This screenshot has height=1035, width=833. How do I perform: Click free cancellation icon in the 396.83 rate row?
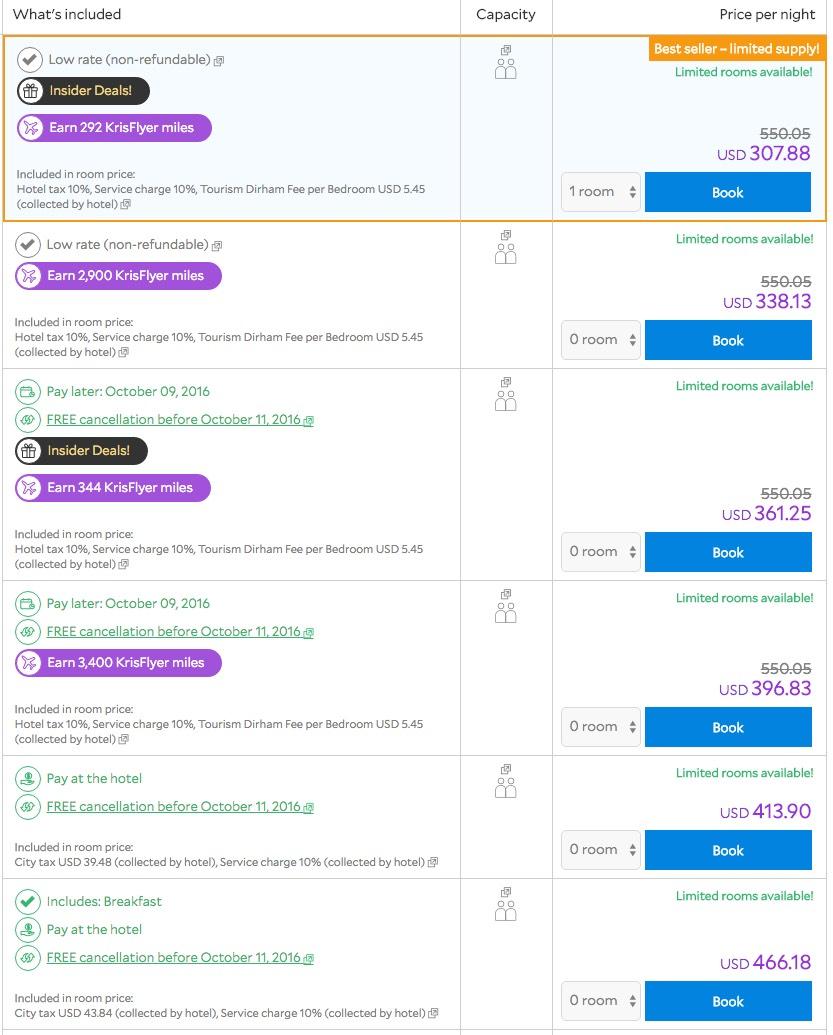pos(28,632)
